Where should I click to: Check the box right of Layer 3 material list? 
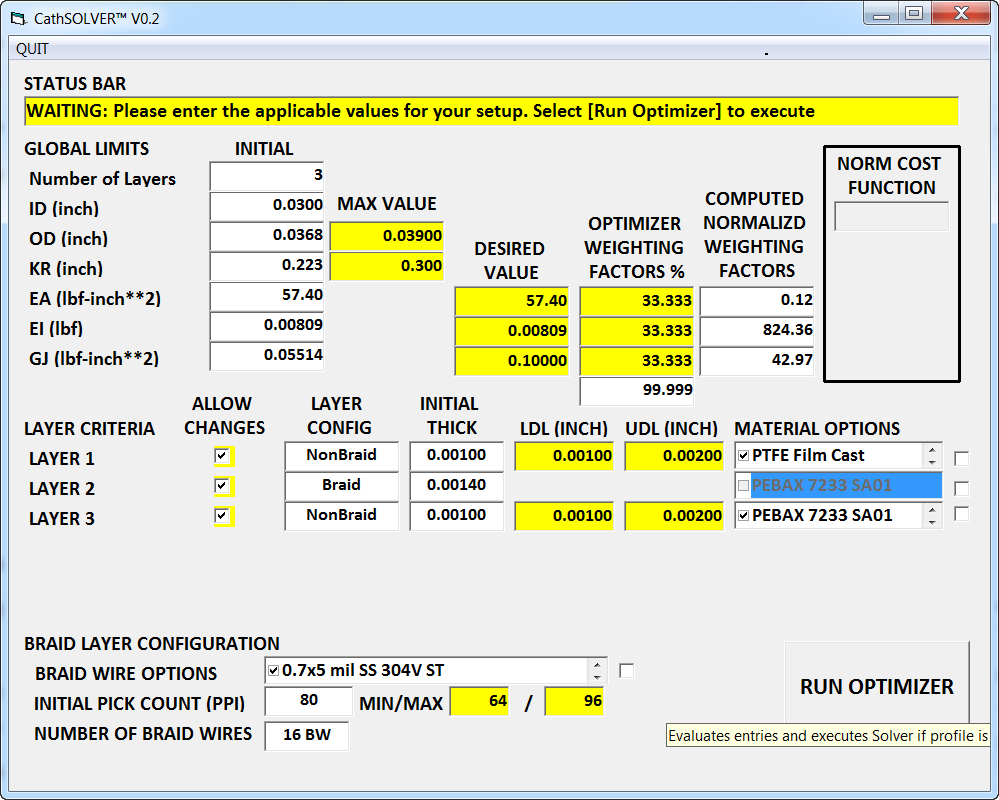click(961, 514)
